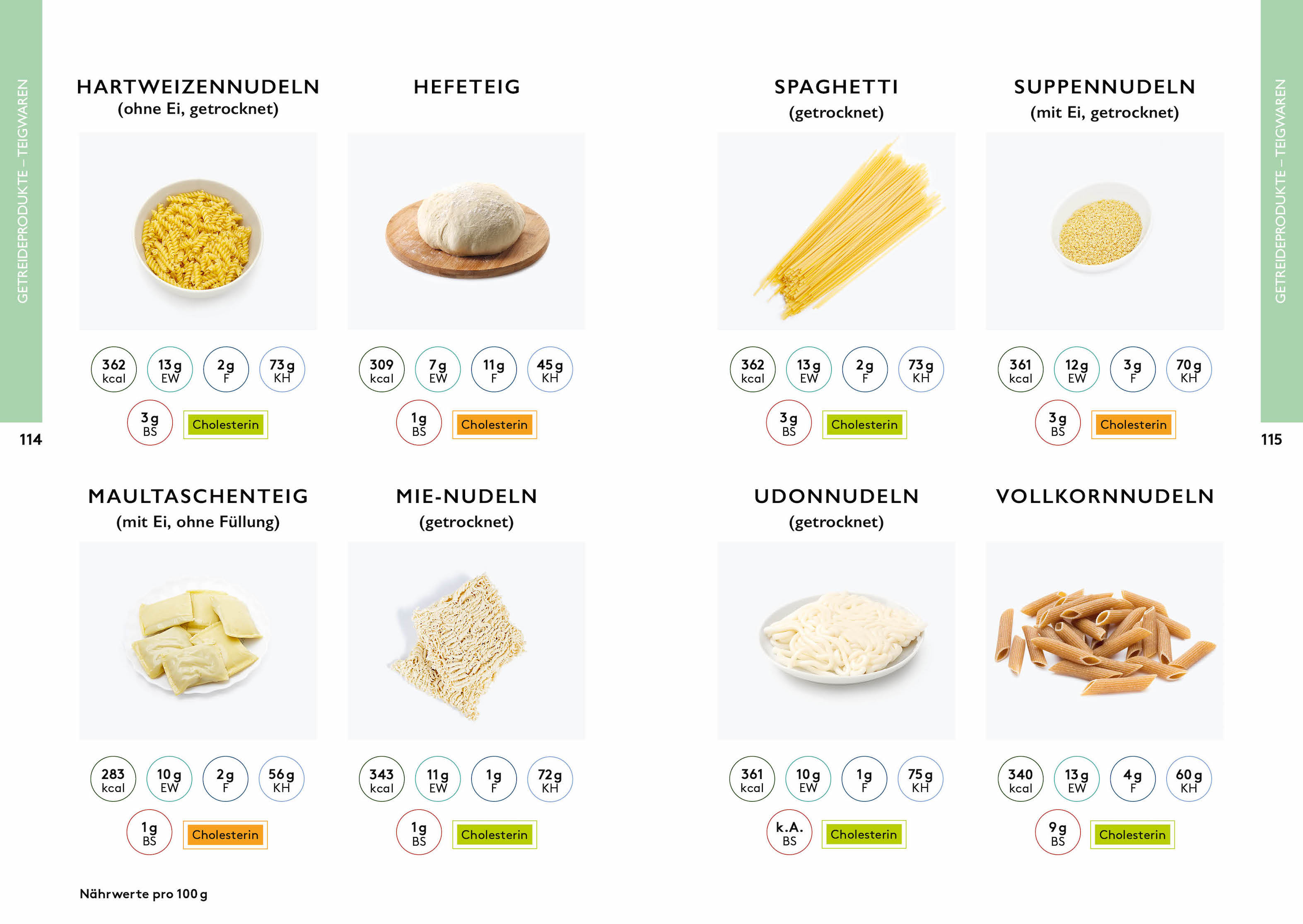Click the 283 kcal circle under Maultaschenteig

pos(113,779)
